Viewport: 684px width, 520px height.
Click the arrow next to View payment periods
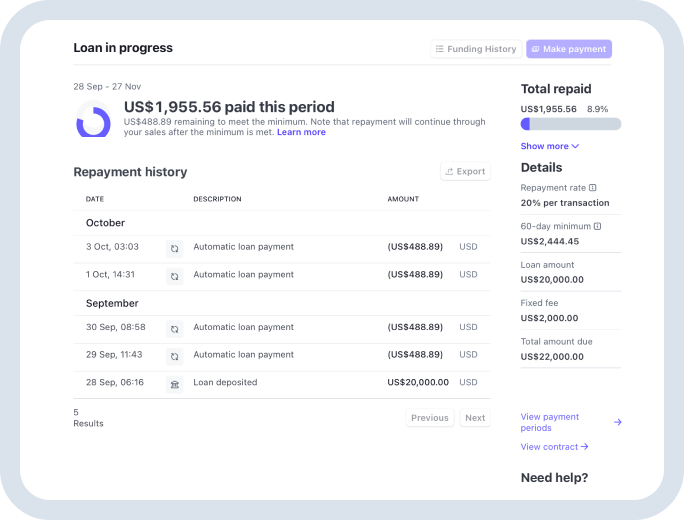[x=617, y=422]
